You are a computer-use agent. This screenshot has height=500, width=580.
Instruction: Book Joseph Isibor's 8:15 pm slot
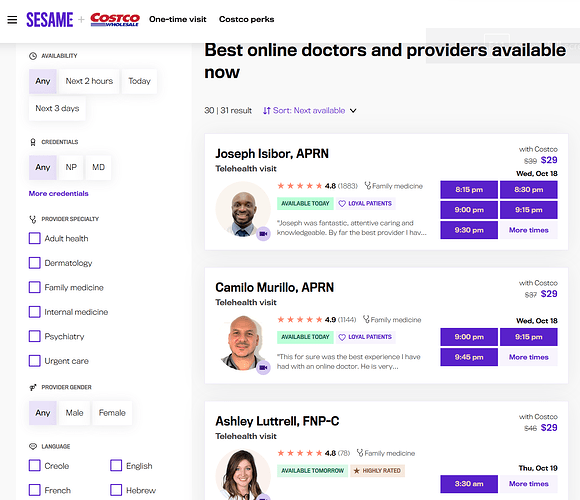[469, 190]
